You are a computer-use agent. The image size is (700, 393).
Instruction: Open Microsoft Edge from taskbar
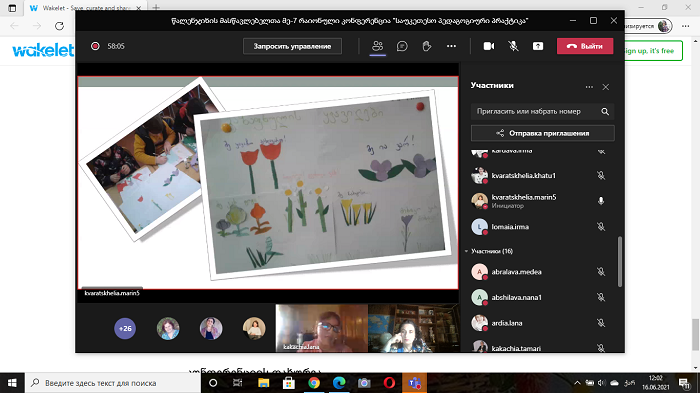pyautogui.click(x=339, y=383)
